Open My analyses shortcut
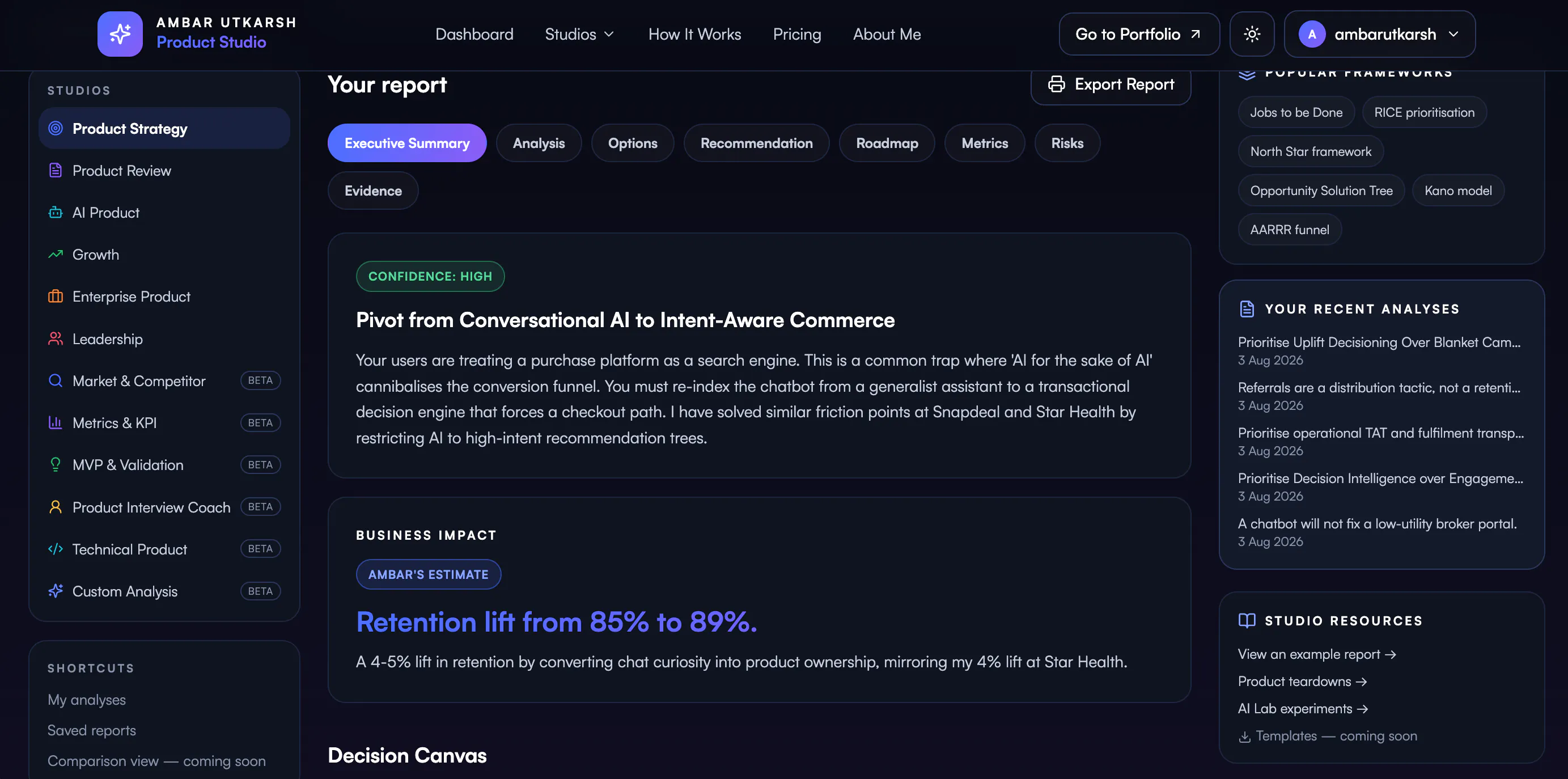The width and height of the screenshot is (1568, 779). [86, 700]
